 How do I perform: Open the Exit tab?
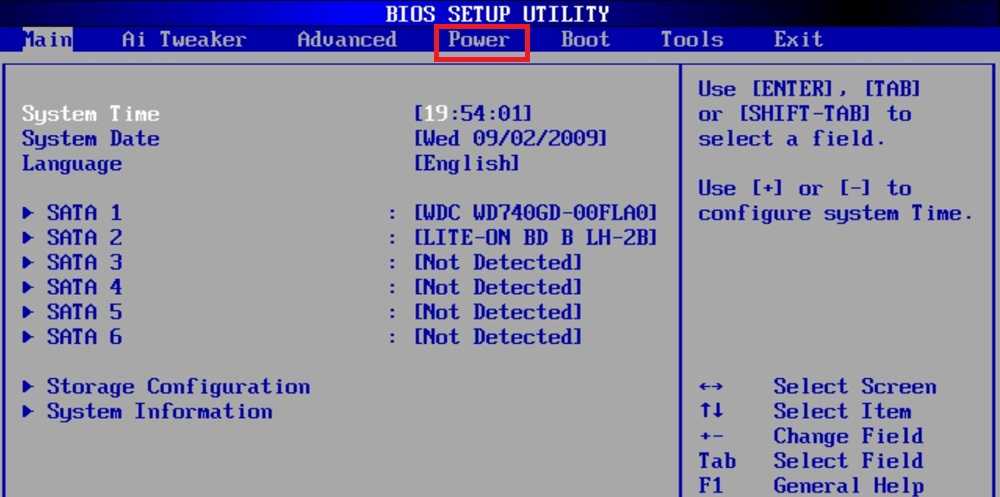(x=798, y=40)
